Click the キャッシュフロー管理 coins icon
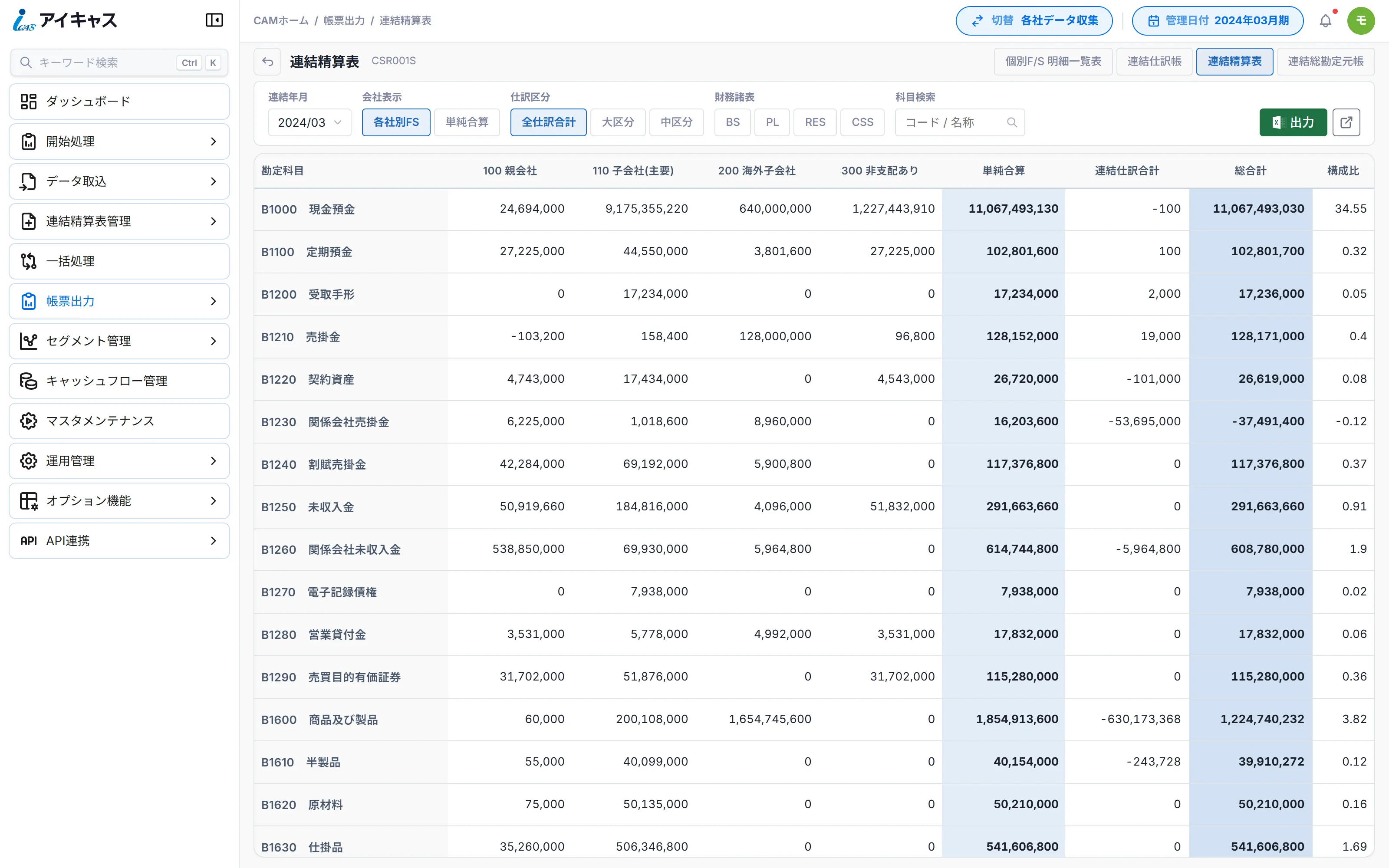Viewport: 1389px width, 868px height. [x=28, y=381]
